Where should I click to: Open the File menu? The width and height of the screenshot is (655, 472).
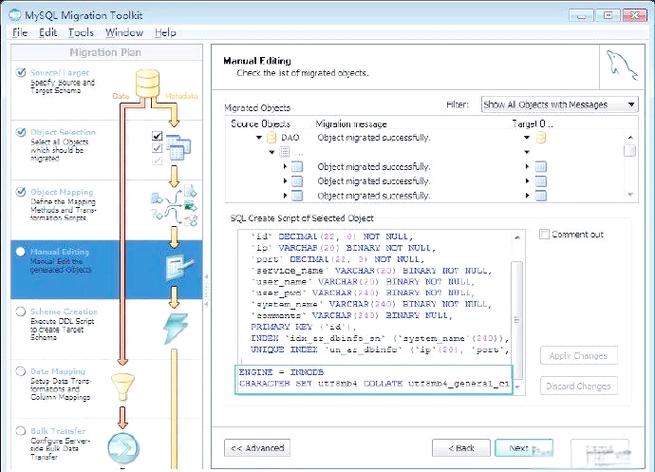click(20, 32)
